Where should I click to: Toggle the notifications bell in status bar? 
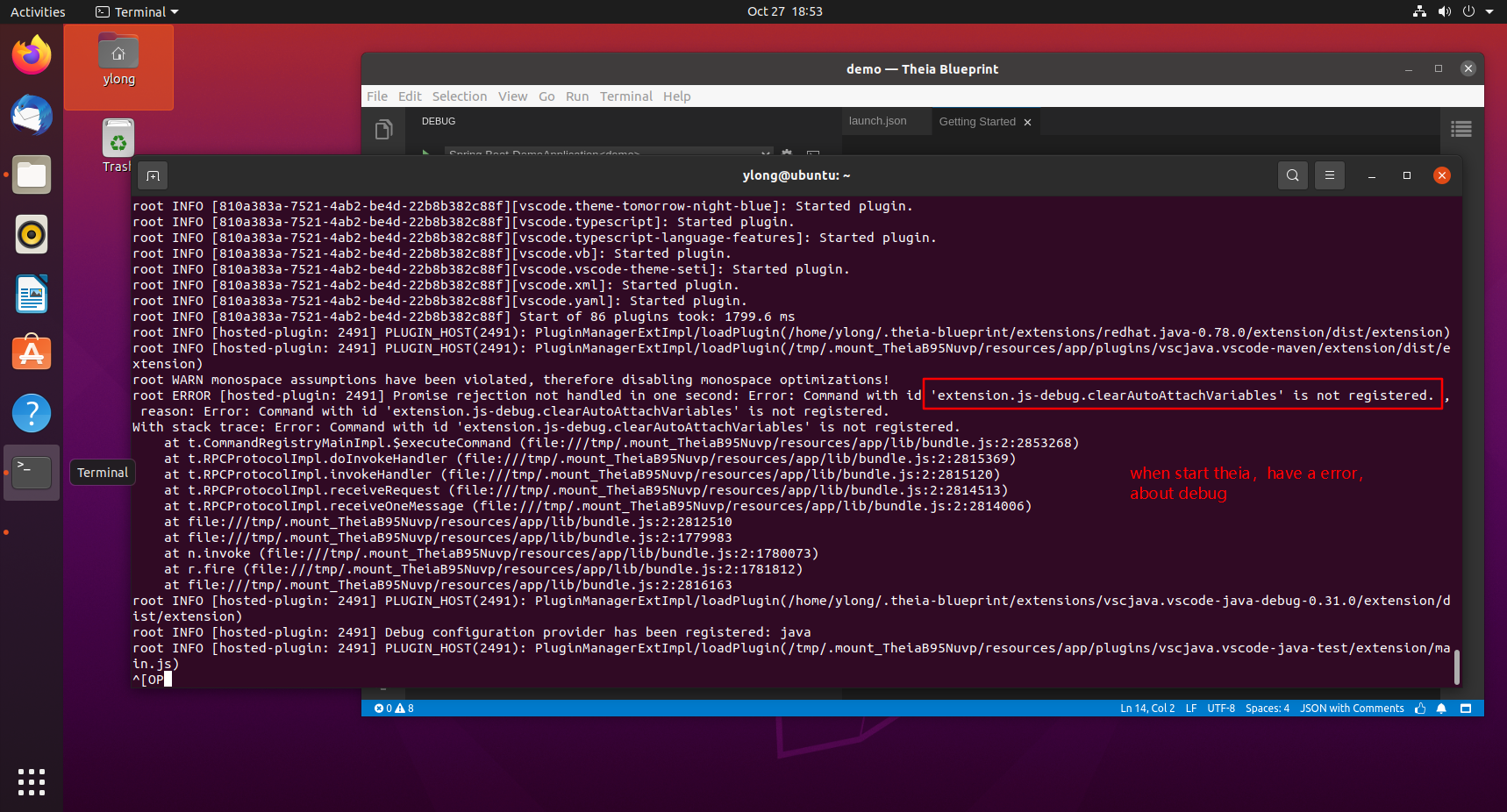(x=1441, y=709)
